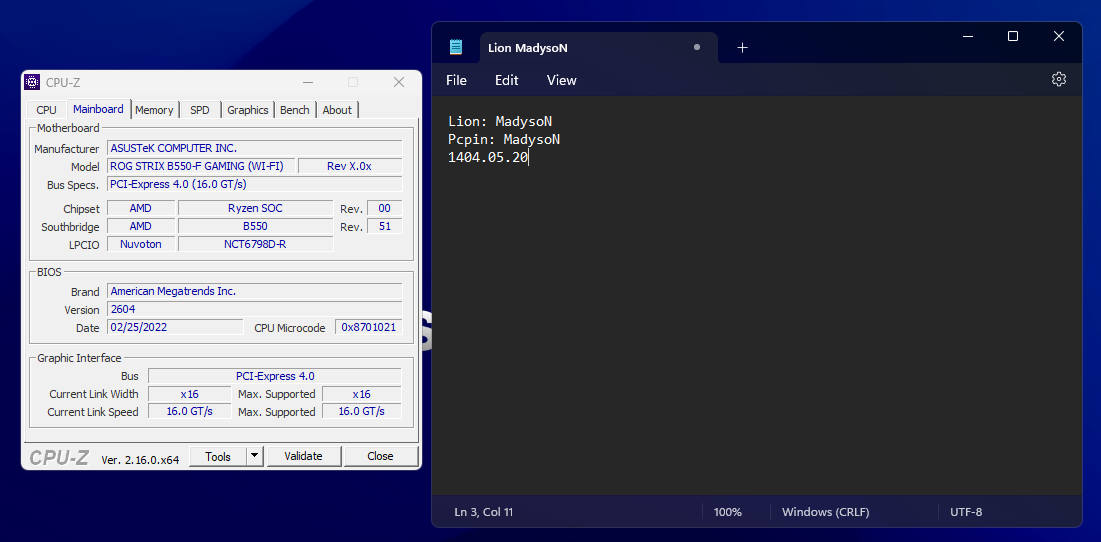Click the Ln 3, Col 11 status indicator
The width and height of the screenshot is (1101, 542).
coord(484,512)
